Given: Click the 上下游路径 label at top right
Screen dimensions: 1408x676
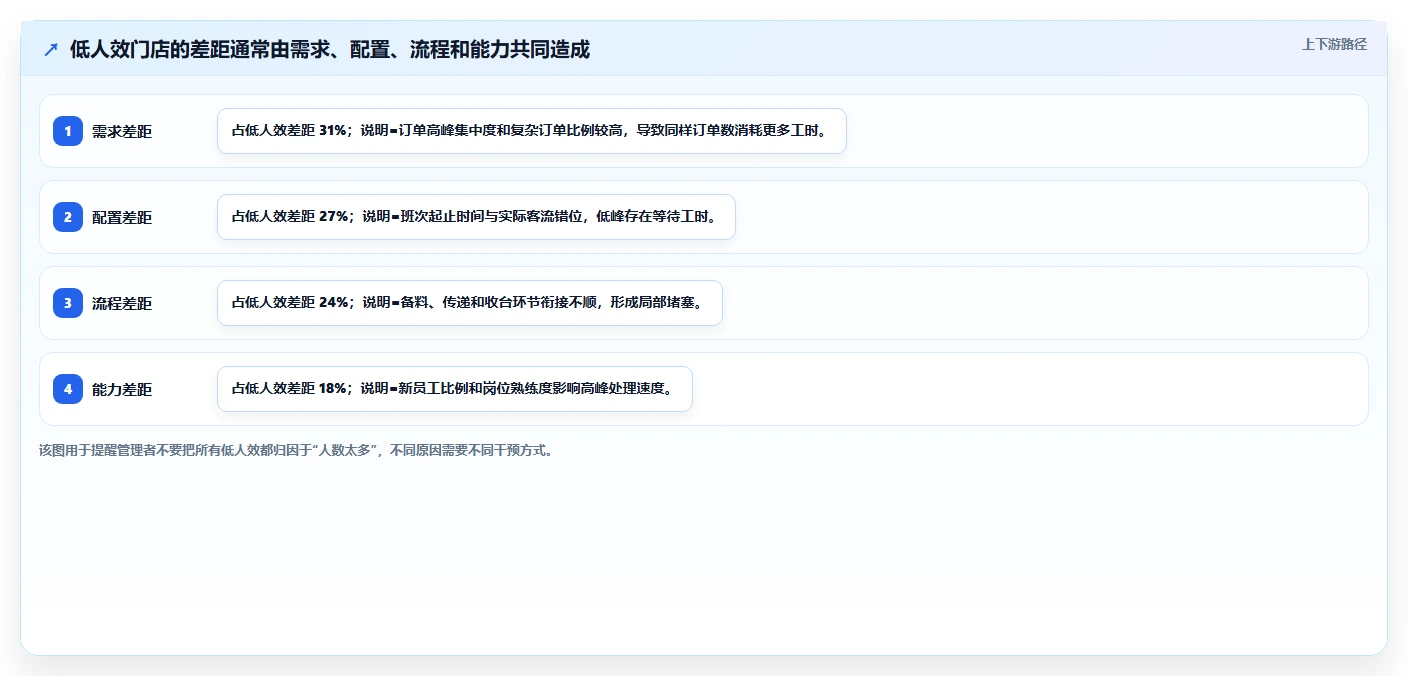Looking at the screenshot, I should (x=1334, y=44).
